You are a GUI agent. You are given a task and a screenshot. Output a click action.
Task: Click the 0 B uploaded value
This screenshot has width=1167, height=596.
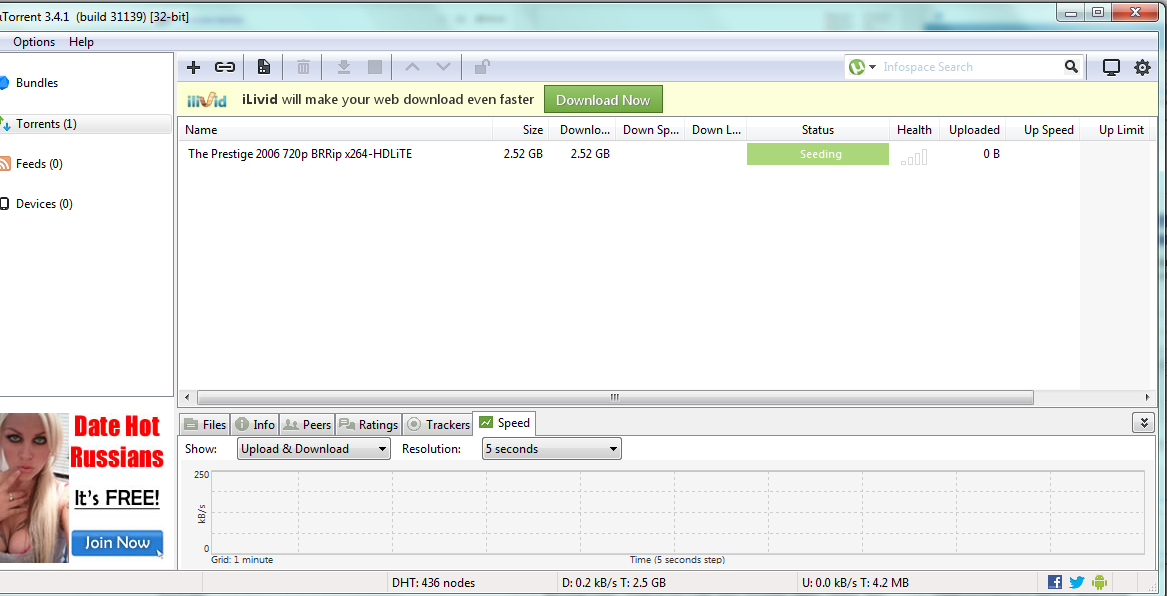coord(991,154)
